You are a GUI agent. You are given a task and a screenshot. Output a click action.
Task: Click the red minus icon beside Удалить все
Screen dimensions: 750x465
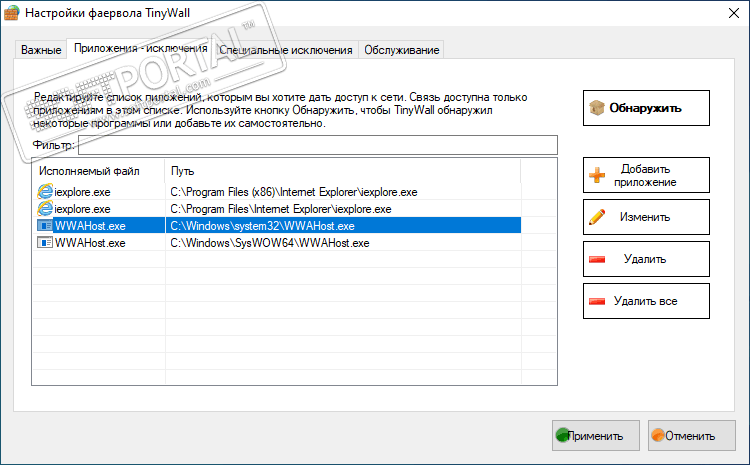[x=597, y=301]
